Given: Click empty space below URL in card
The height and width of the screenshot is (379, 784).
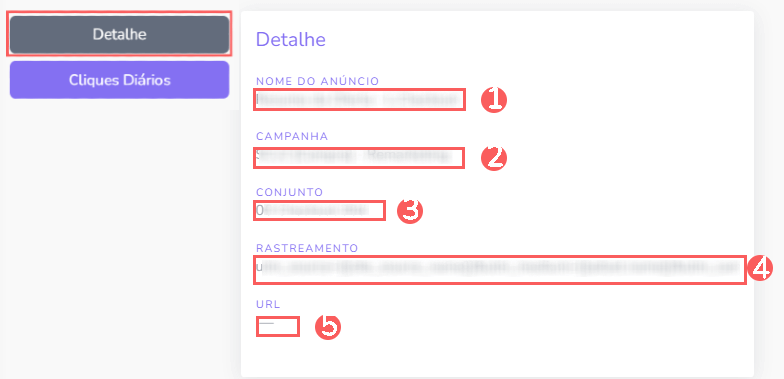Looking at the screenshot, I should click(x=497, y=356).
